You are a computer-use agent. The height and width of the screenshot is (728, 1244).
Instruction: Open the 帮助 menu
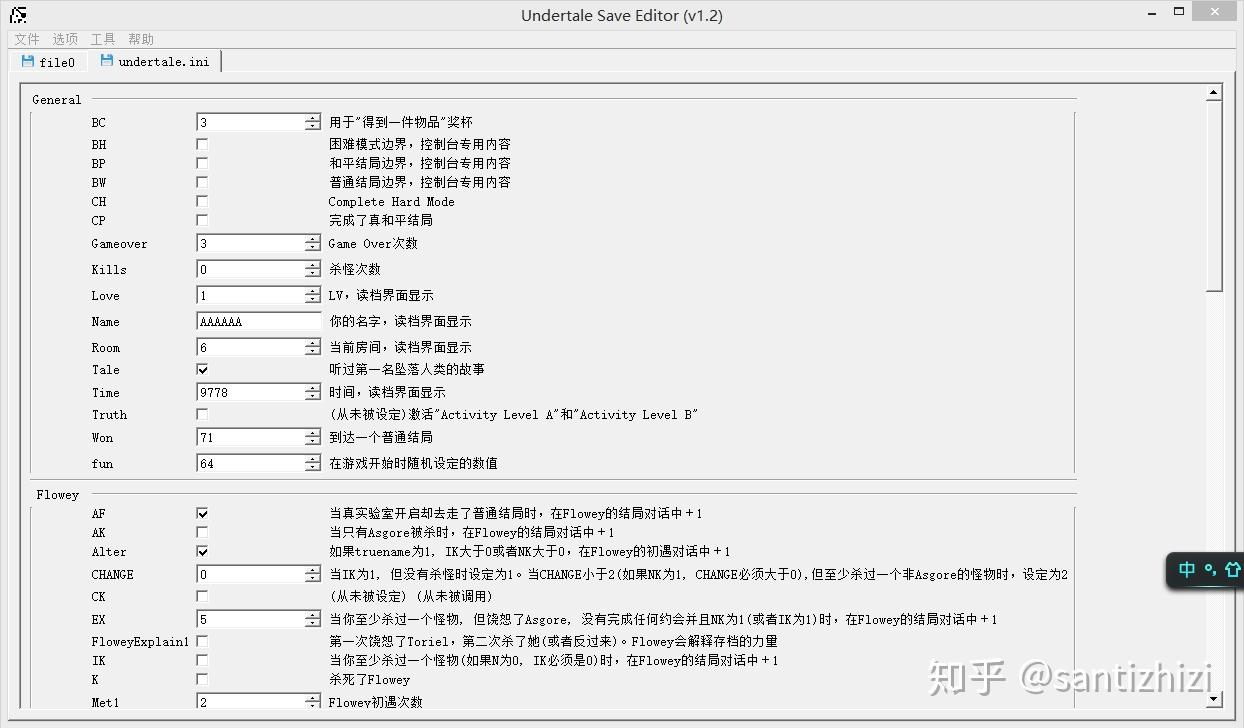point(139,39)
